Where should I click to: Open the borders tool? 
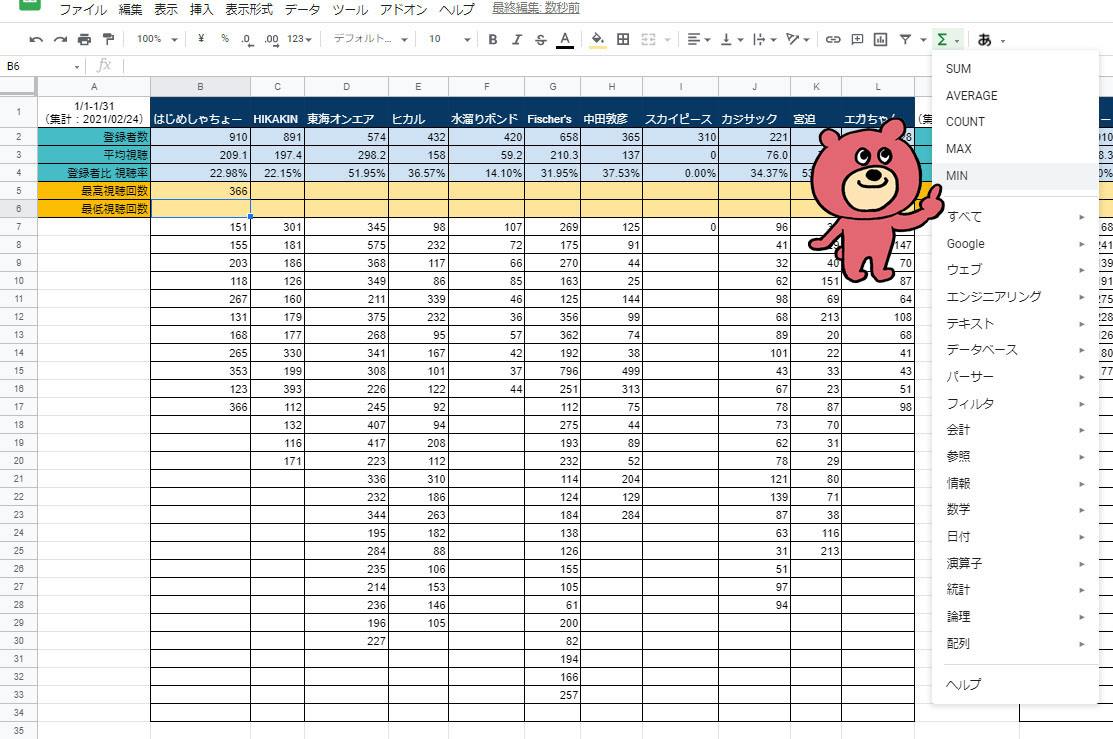(623, 40)
